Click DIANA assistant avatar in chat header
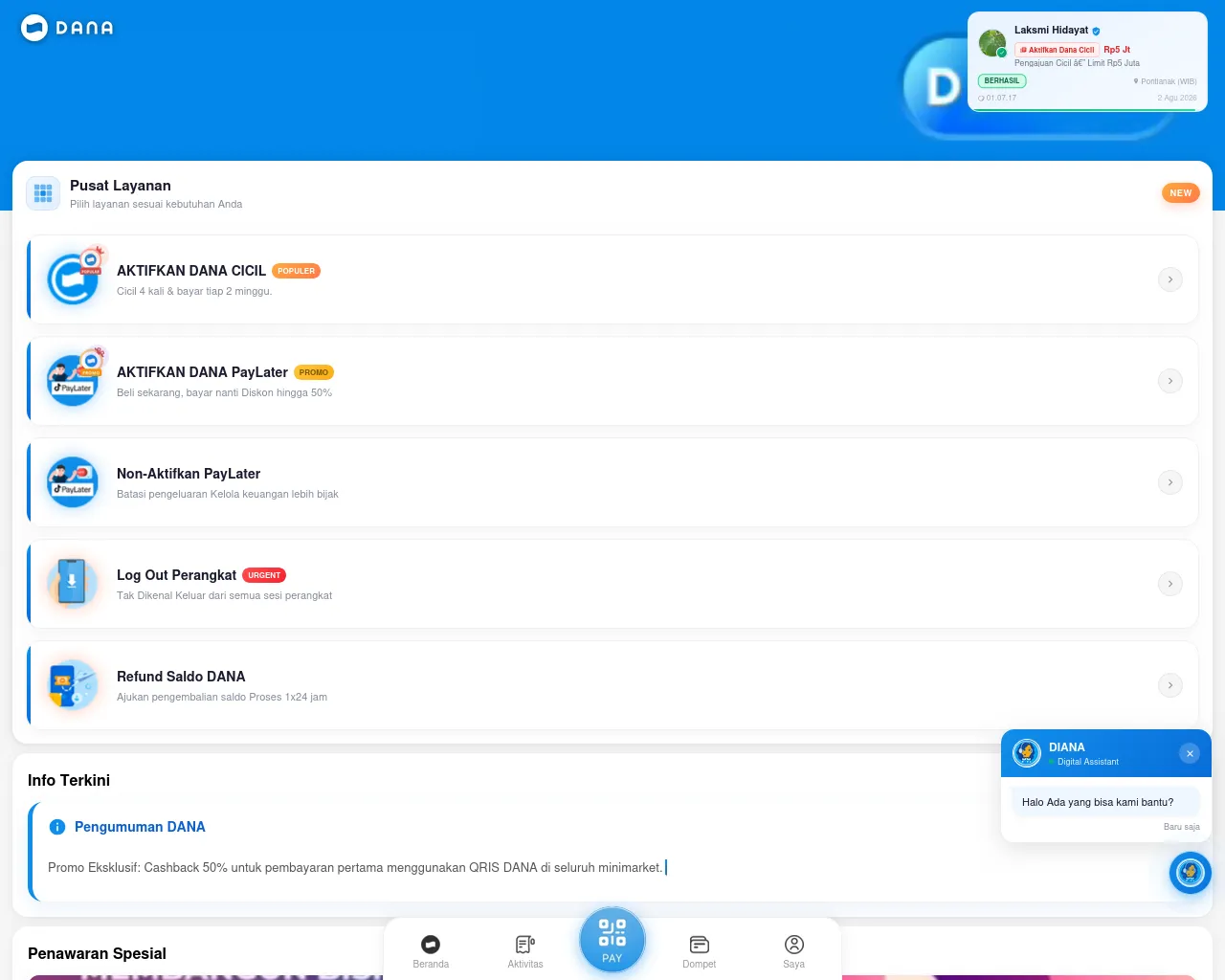This screenshot has width=1225, height=980. coord(1027,753)
